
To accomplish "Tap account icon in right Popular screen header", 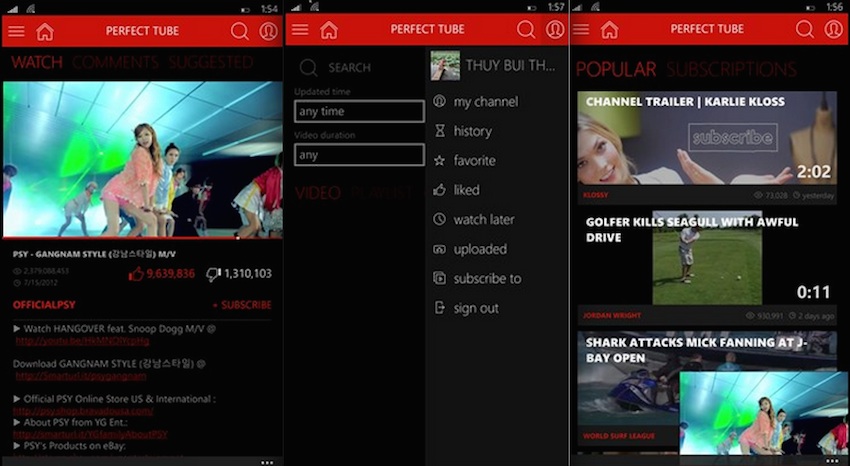I will click(834, 29).
